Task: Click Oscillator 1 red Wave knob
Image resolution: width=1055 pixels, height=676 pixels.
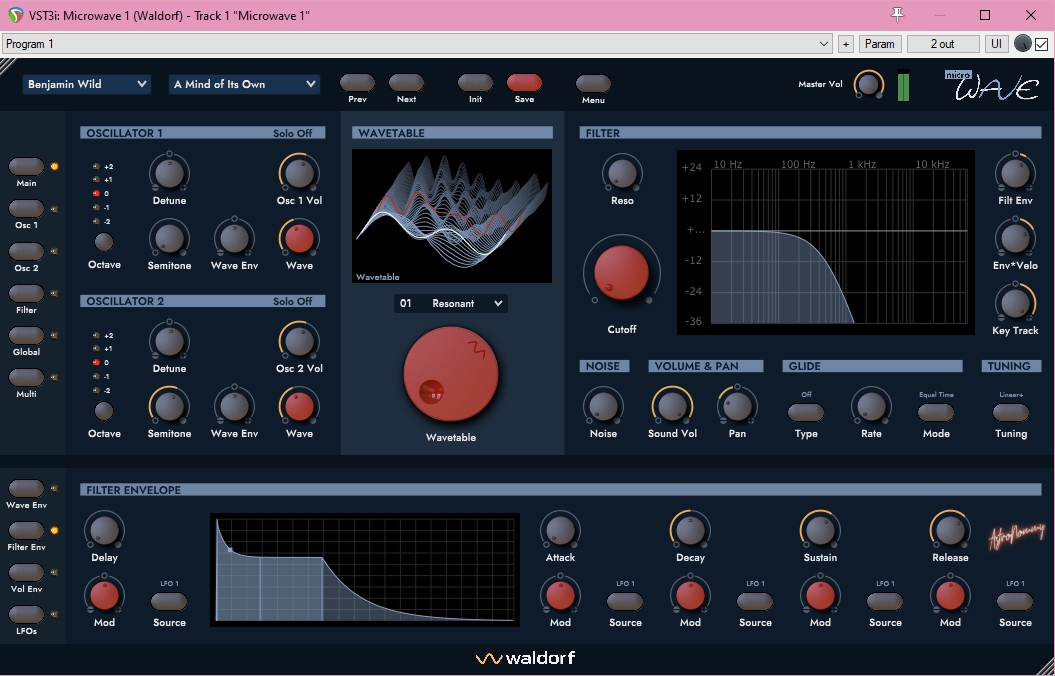Action: [299, 238]
